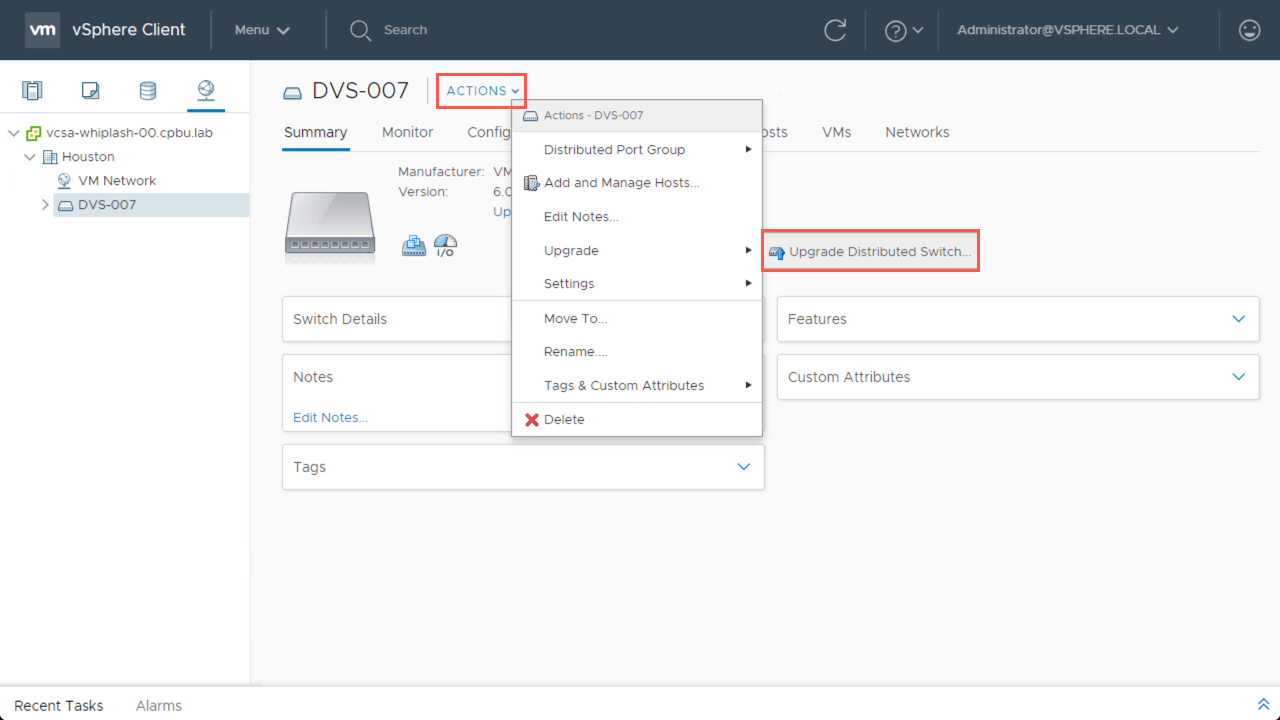This screenshot has width=1280, height=720.
Task: Select vcsa-whiplash-00.cpbu.lab vCenter item
Action: [129, 133]
